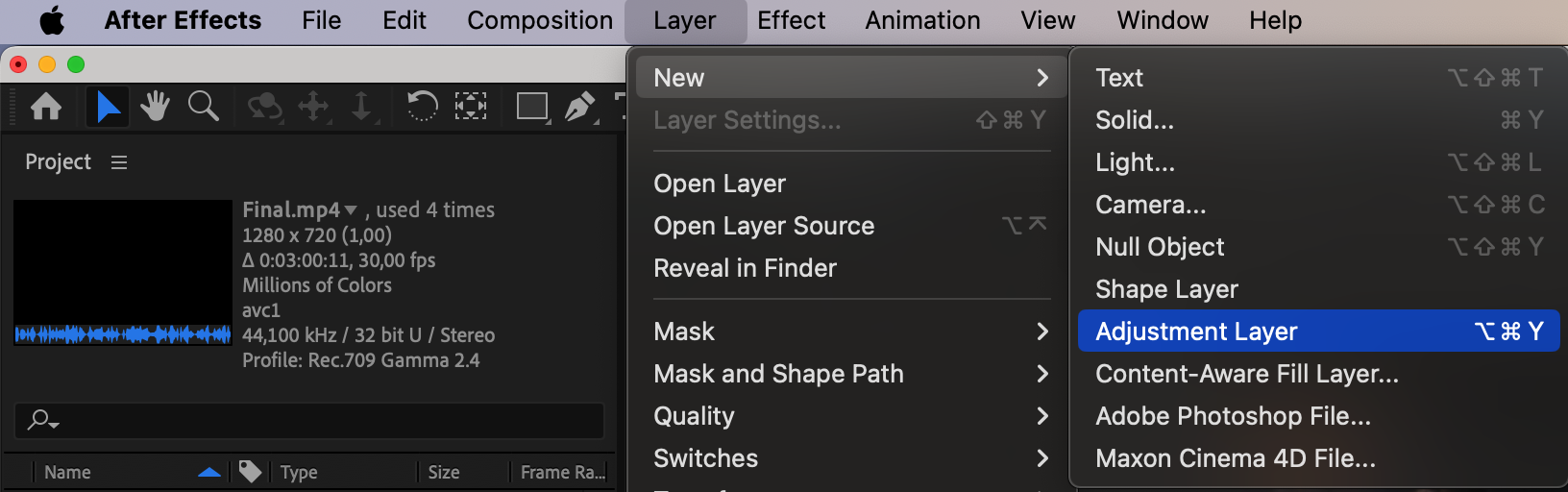Open the Apple menu
Viewport: 1568px width, 492px height.
[52, 20]
